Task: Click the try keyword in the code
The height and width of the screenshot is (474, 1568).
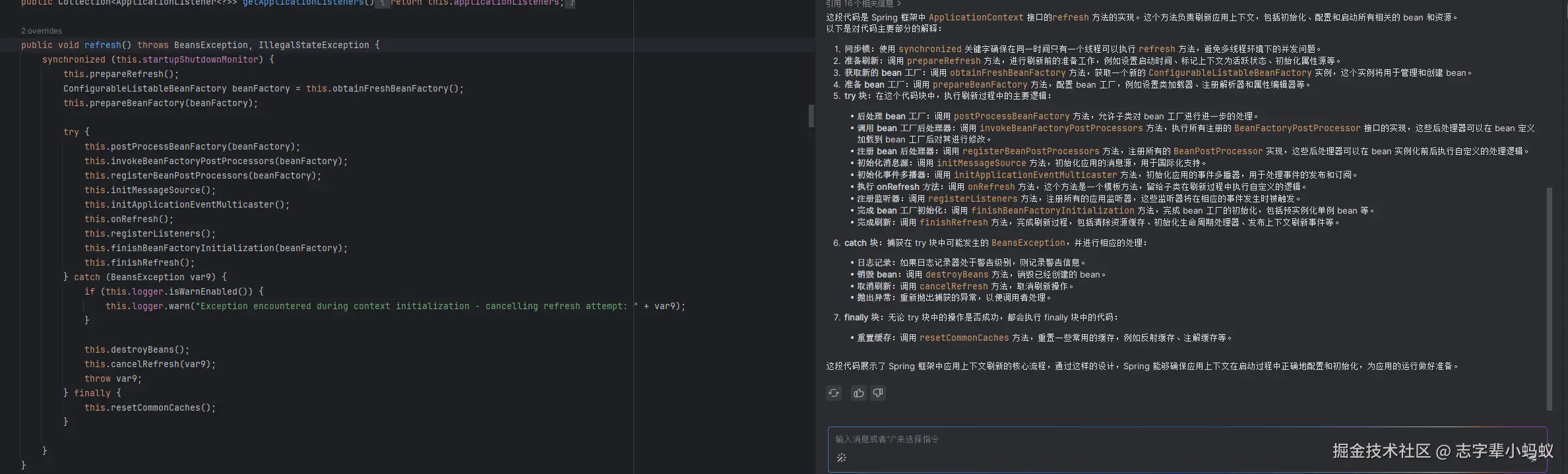Action: (71, 132)
